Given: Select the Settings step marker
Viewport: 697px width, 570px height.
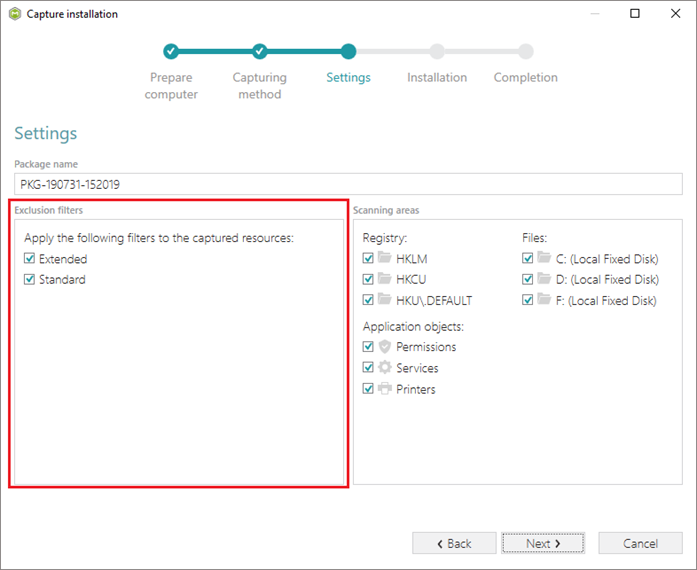Looking at the screenshot, I should (x=348, y=52).
